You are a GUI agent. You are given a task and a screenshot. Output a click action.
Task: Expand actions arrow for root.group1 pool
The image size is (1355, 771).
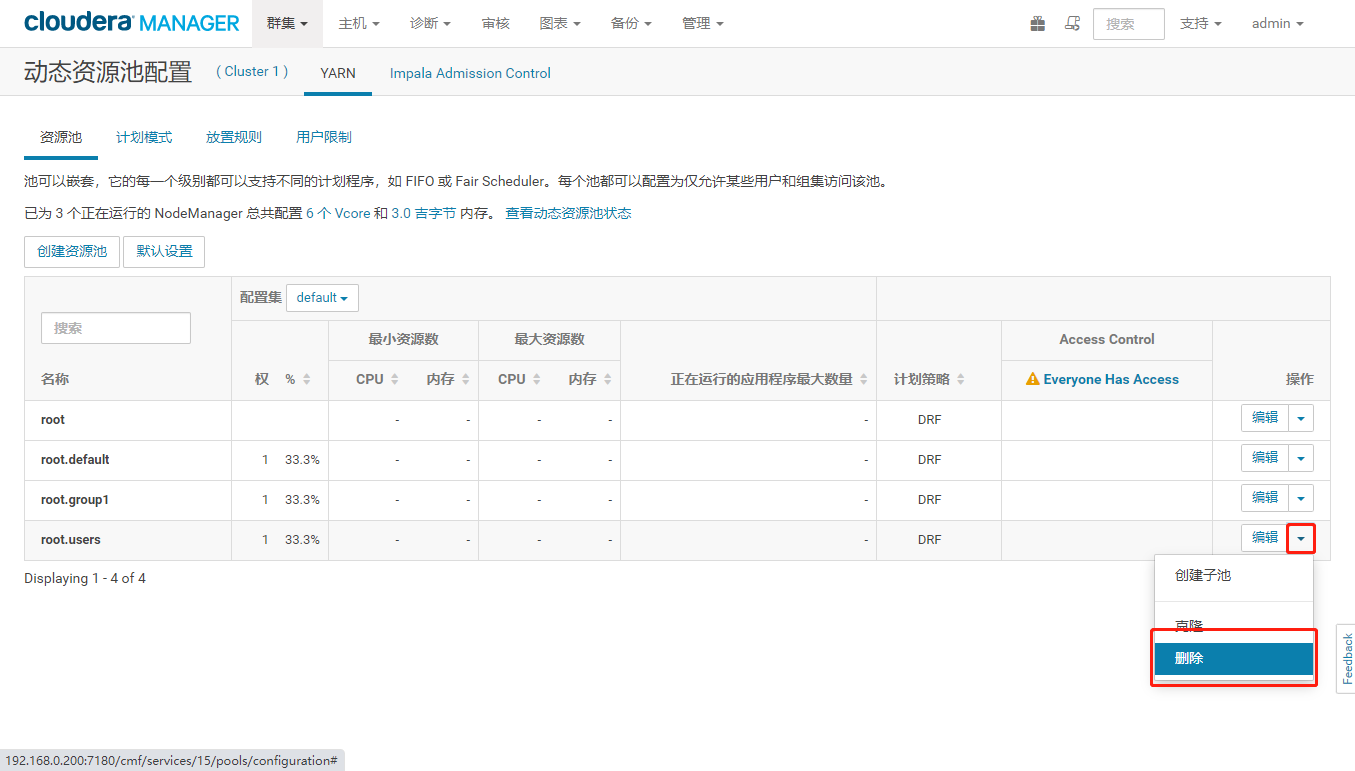tap(1301, 498)
